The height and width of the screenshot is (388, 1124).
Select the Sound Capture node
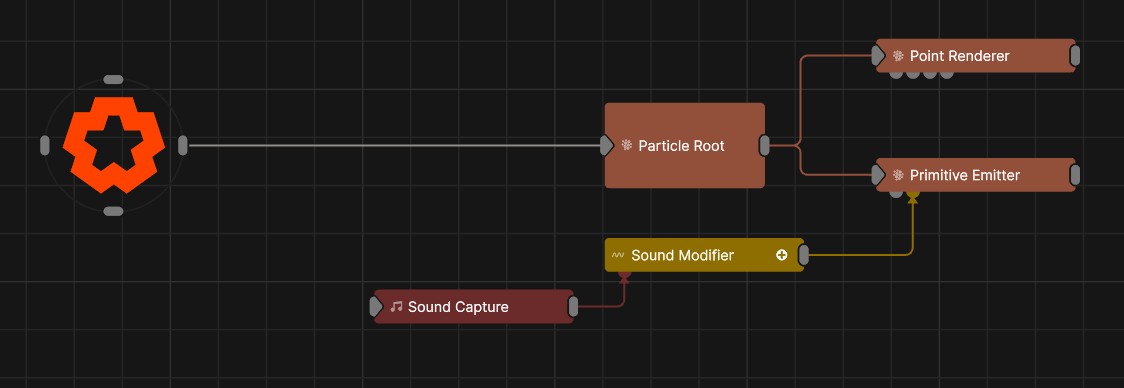[473, 307]
